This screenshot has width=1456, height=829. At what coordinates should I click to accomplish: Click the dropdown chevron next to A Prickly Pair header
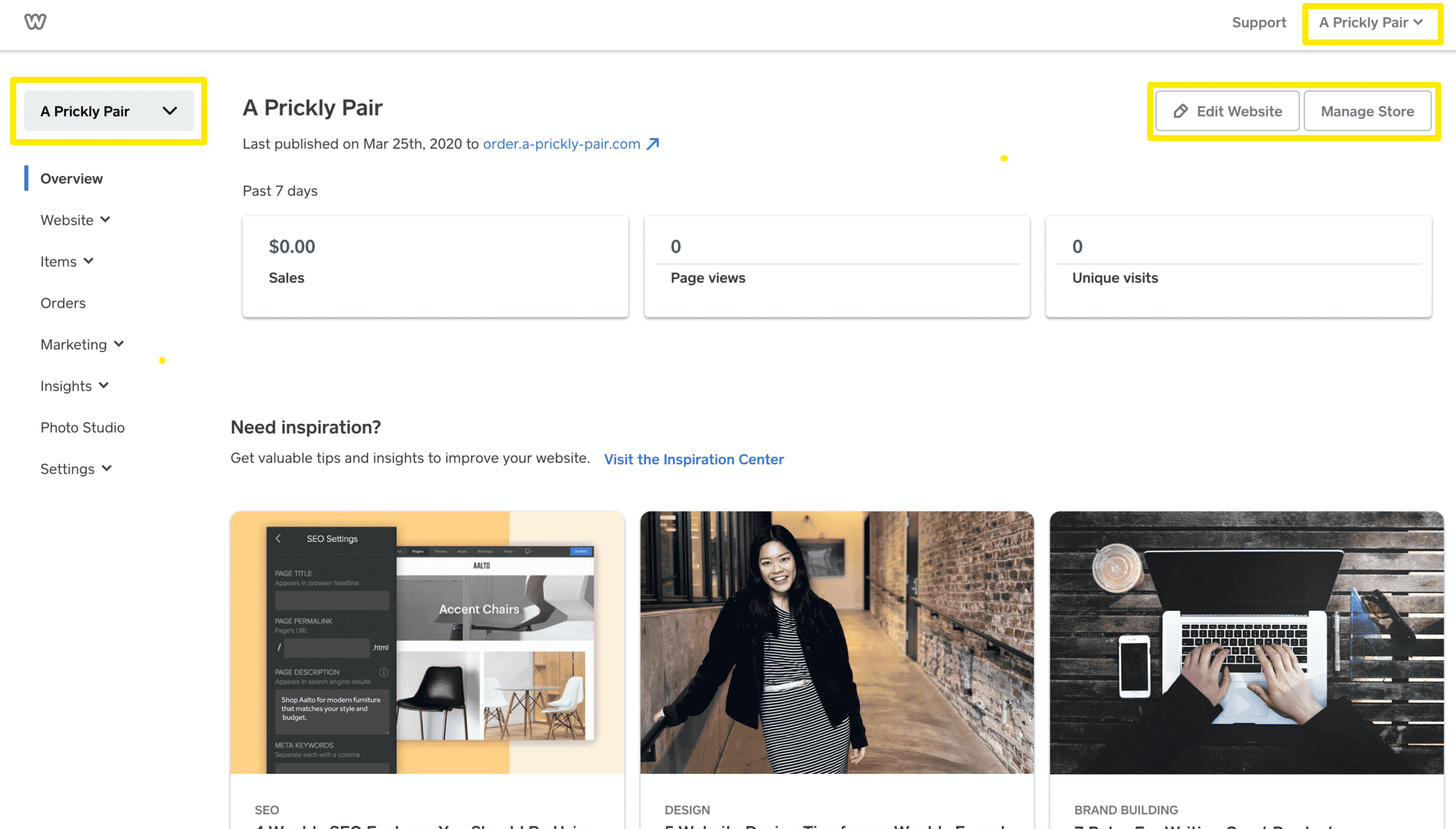pyautogui.click(x=170, y=111)
